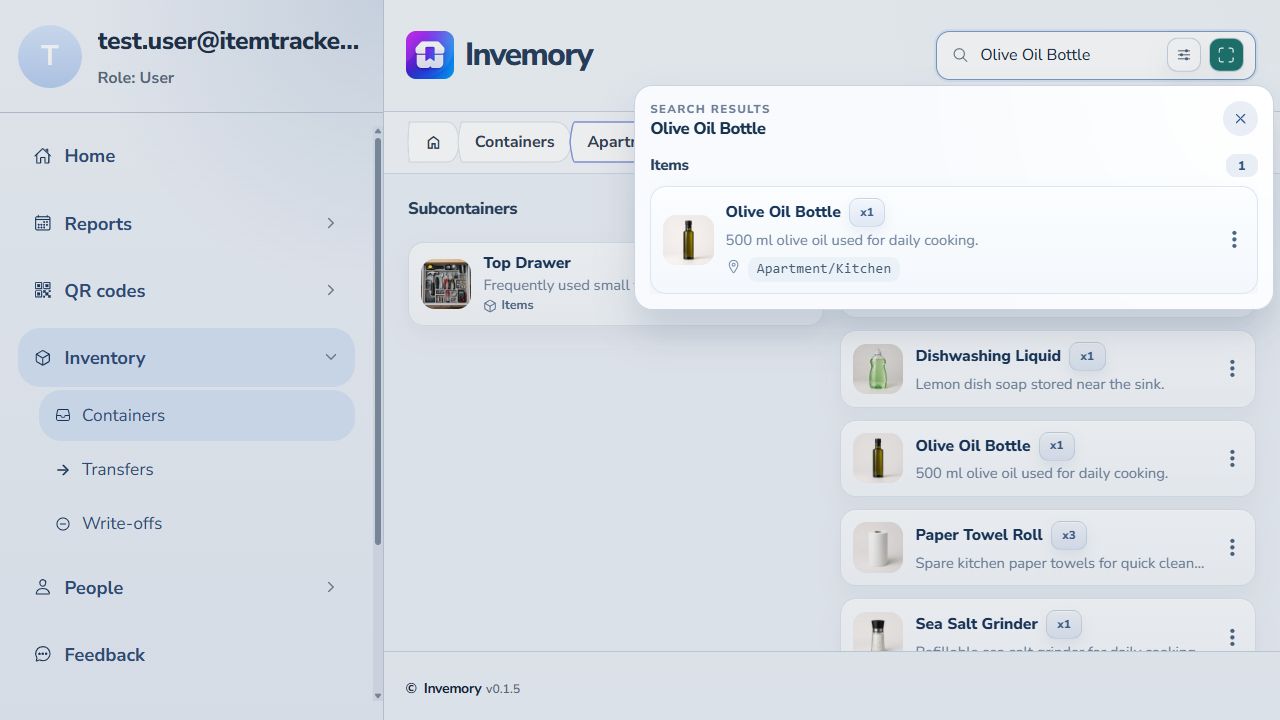Click the Subcontainers heading

click(463, 209)
